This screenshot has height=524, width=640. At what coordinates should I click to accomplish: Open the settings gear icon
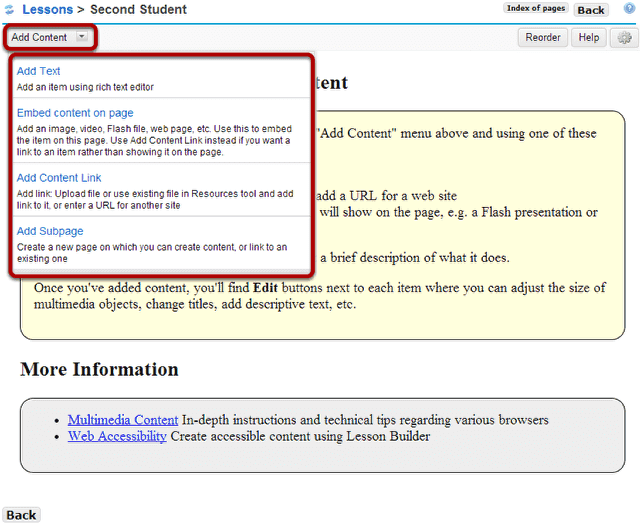coord(624,38)
